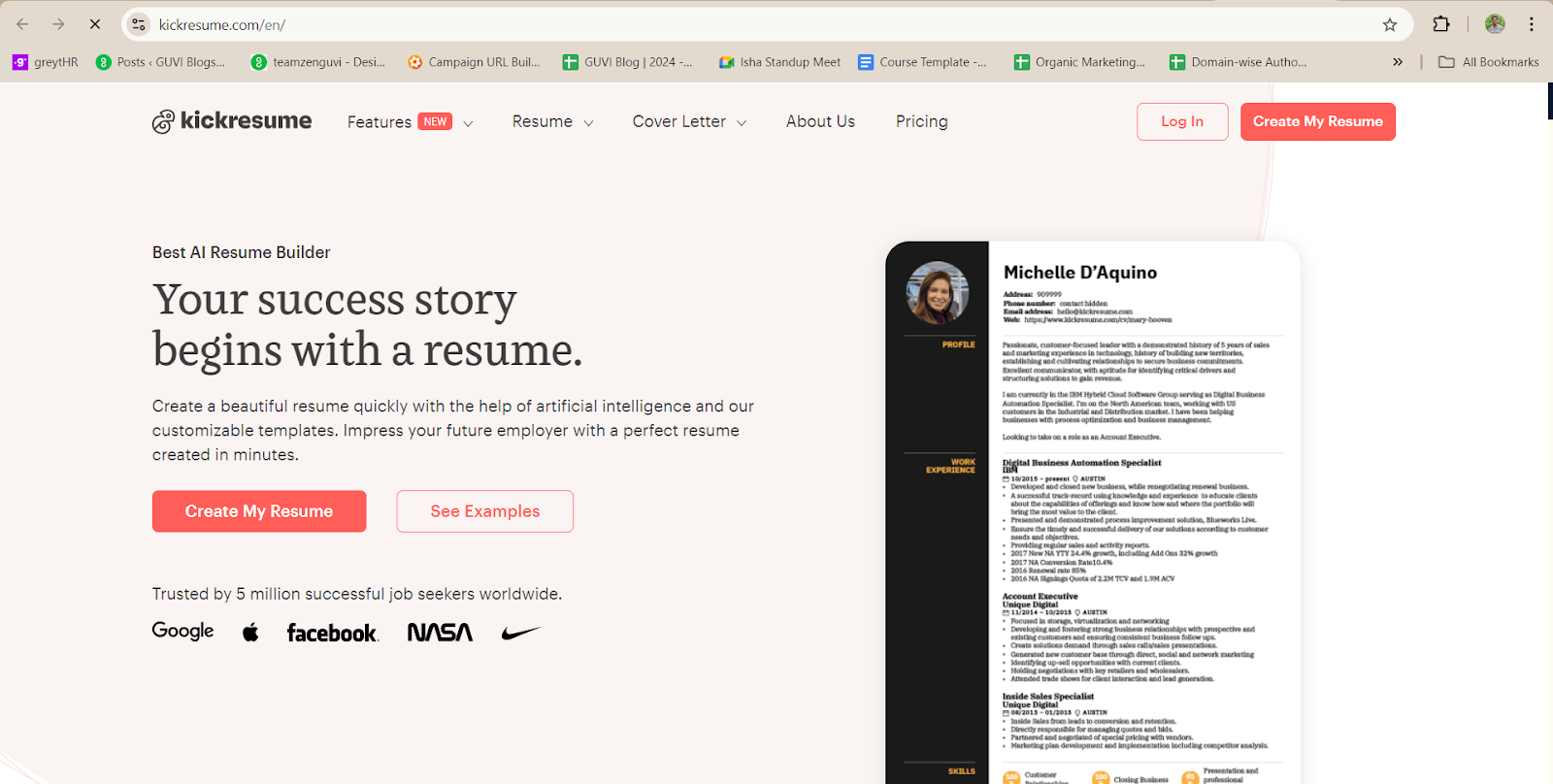Click the hero Create My Resume button

(259, 511)
